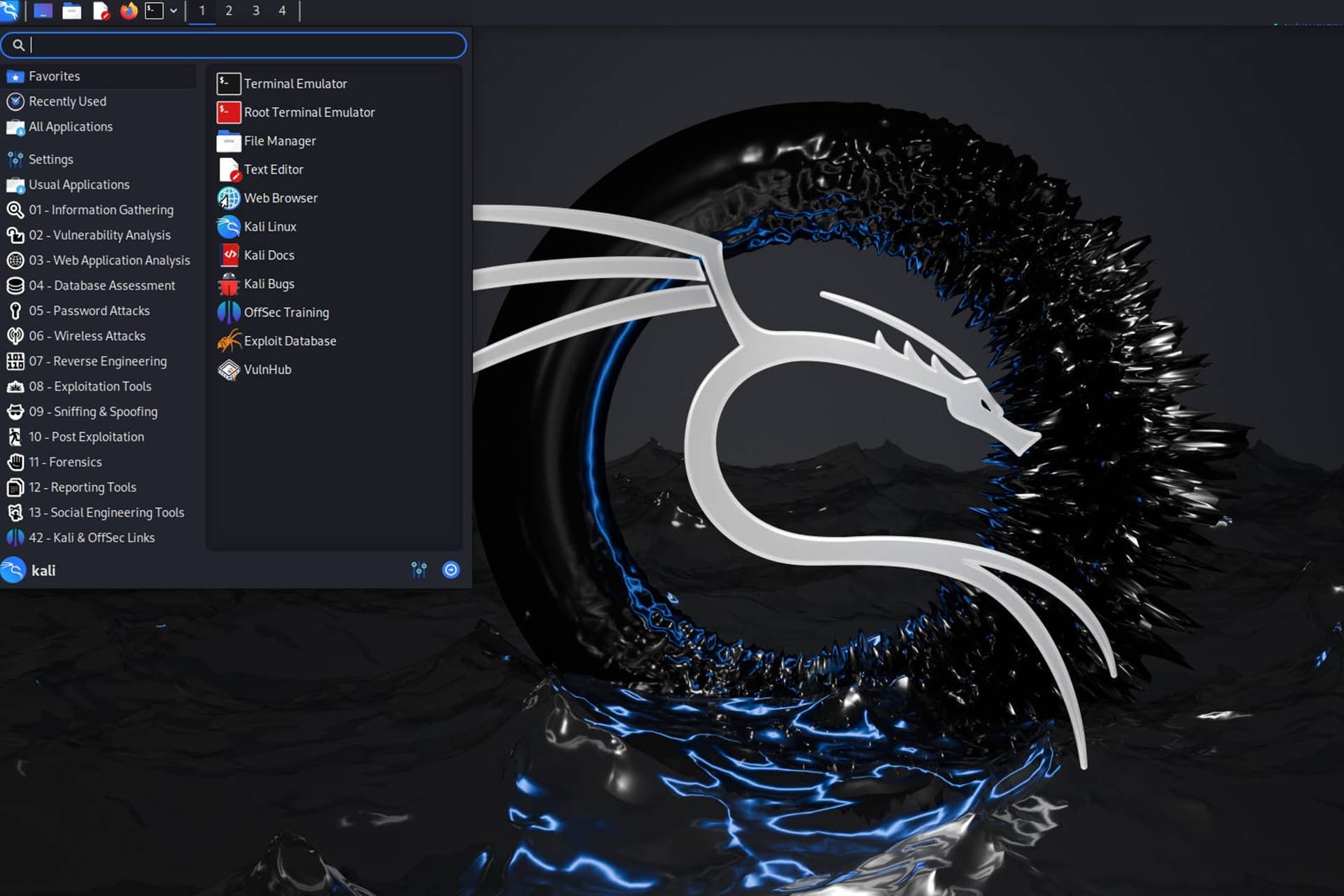Expand 13 - Social Engineering Tools menu
The width and height of the screenshot is (1344, 896).
[x=106, y=512]
